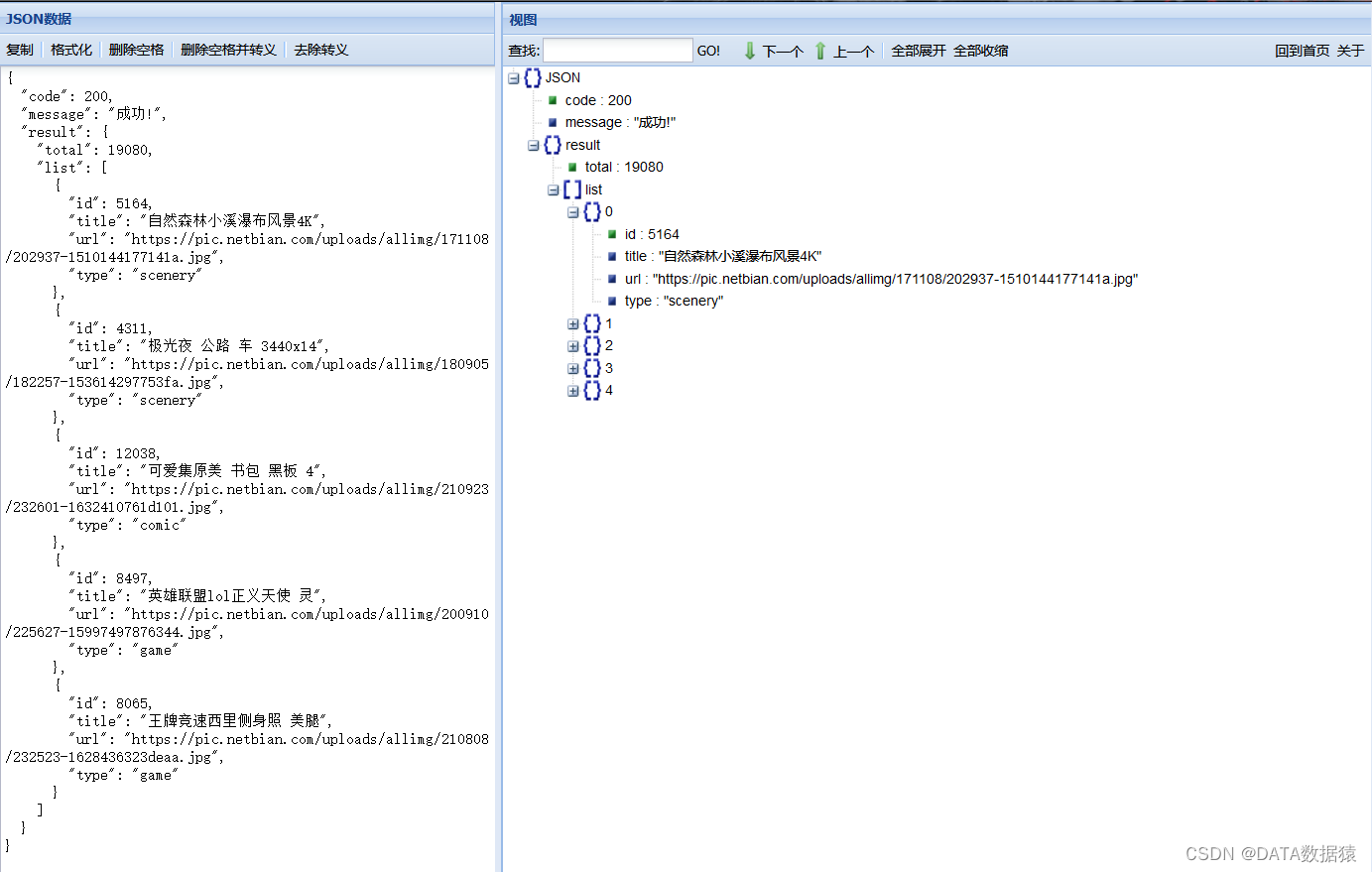Click the green square icon before code : 200

552,100
